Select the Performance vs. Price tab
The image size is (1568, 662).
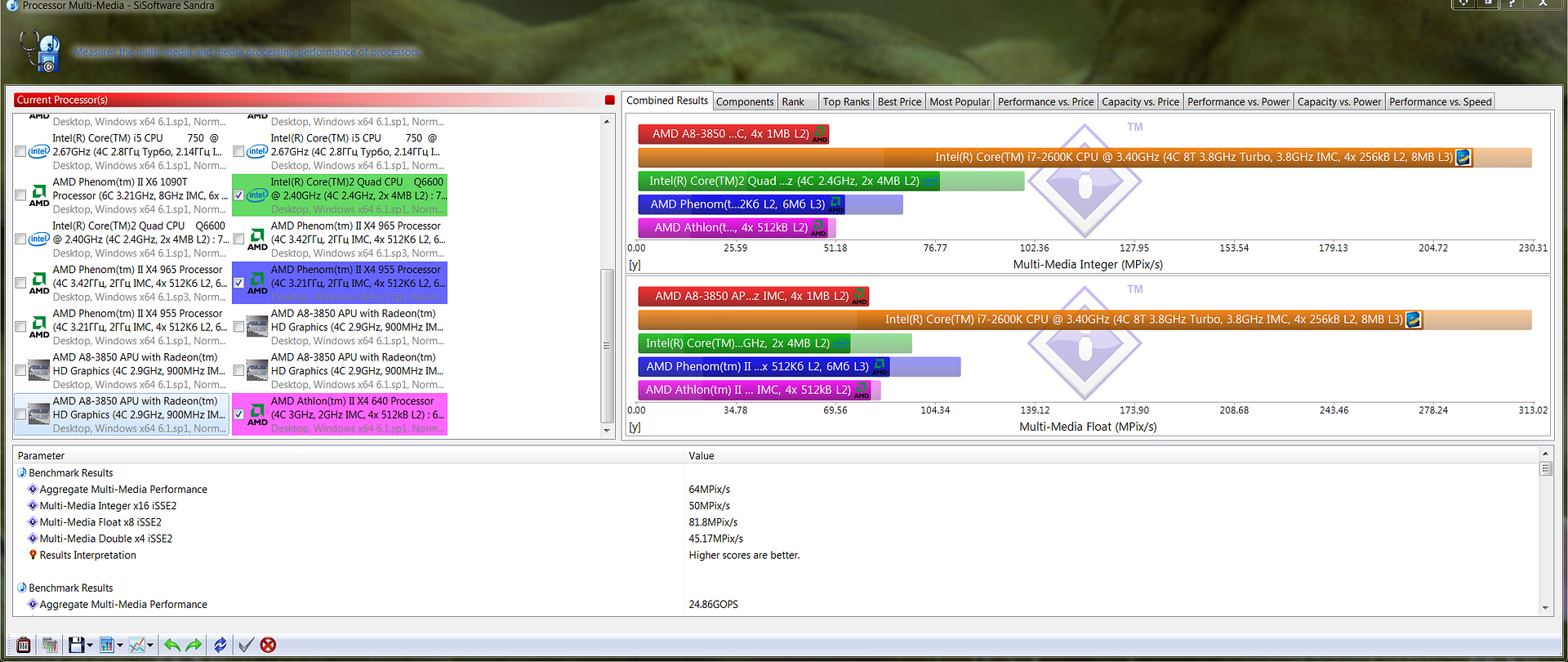(1045, 101)
